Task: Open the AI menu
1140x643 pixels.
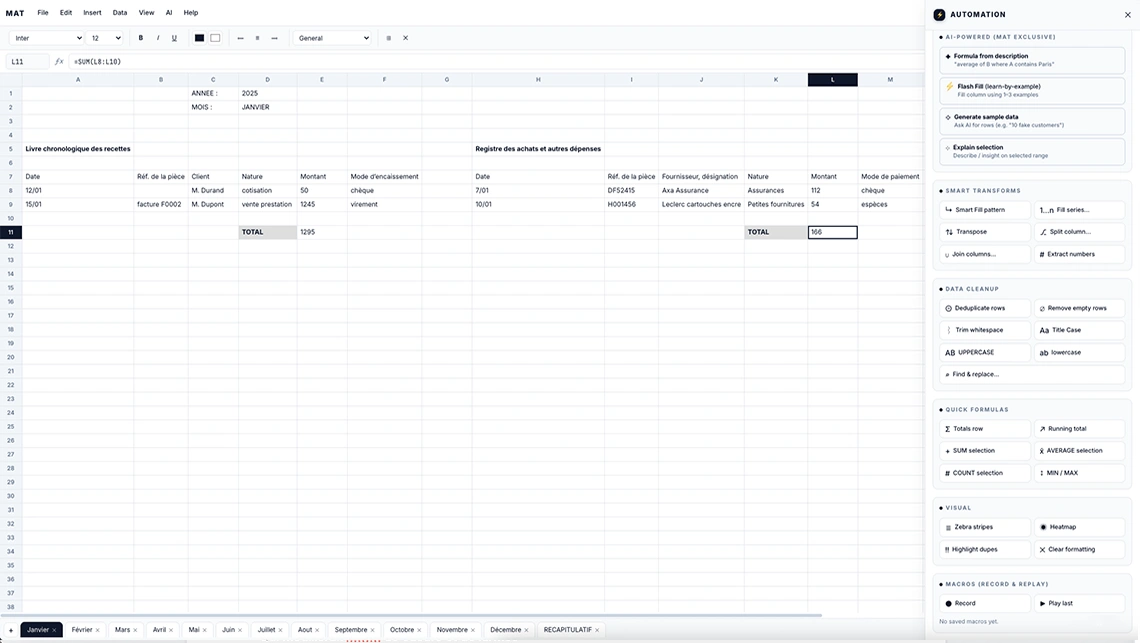Action: coord(169,12)
